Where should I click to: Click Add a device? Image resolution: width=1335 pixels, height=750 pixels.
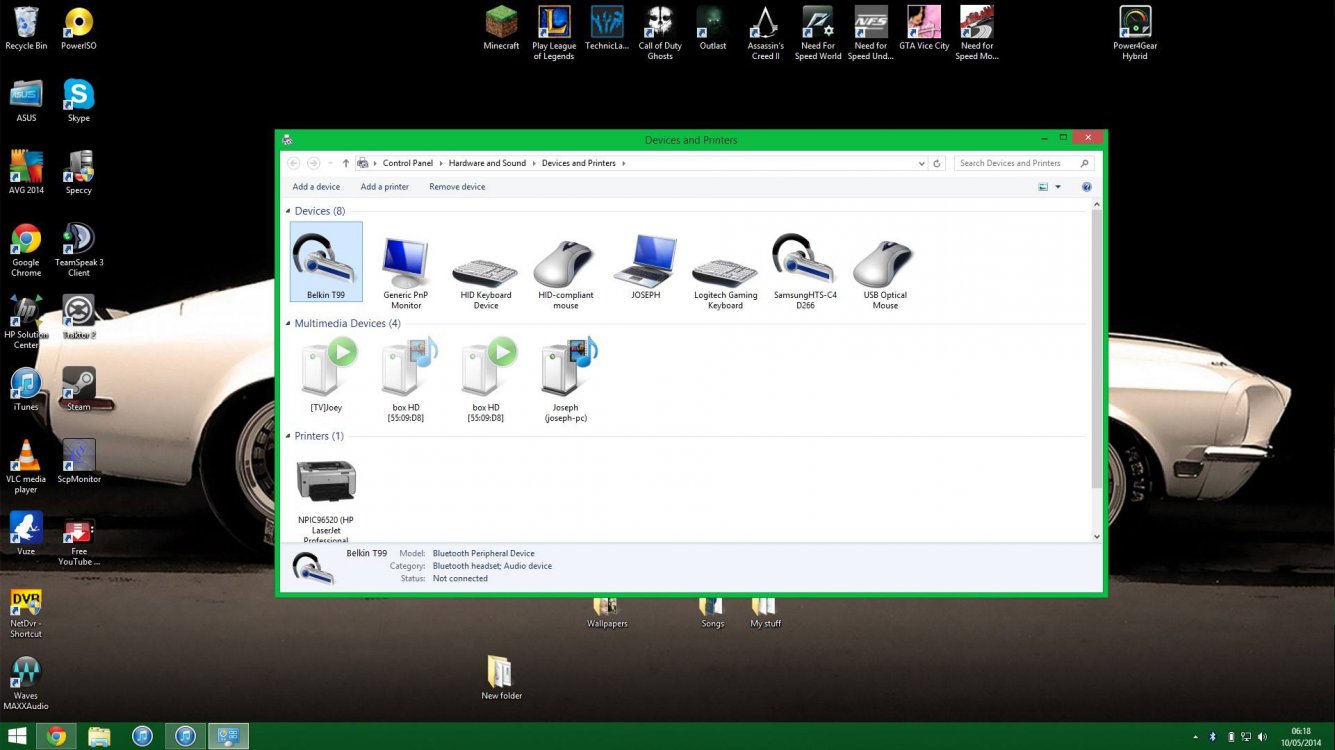(x=316, y=187)
